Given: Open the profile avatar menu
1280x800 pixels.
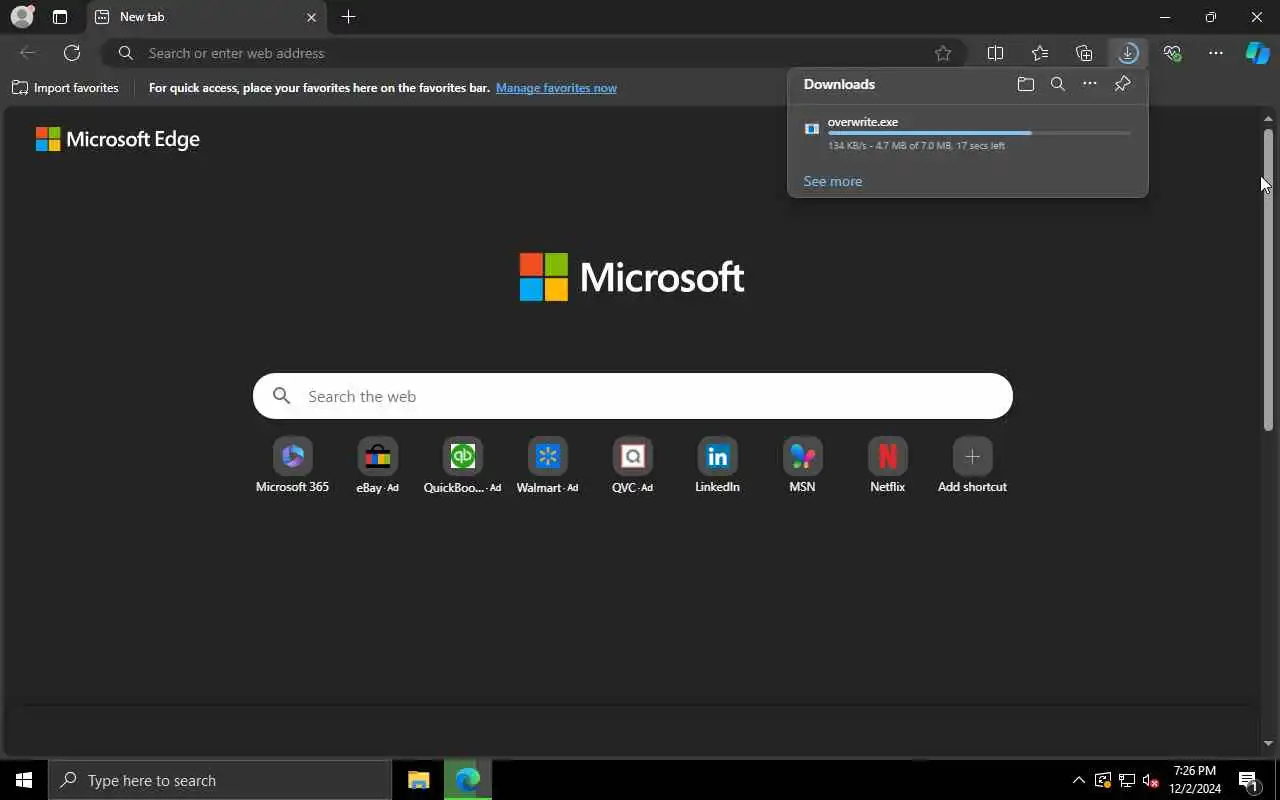Looking at the screenshot, I should point(22,17).
